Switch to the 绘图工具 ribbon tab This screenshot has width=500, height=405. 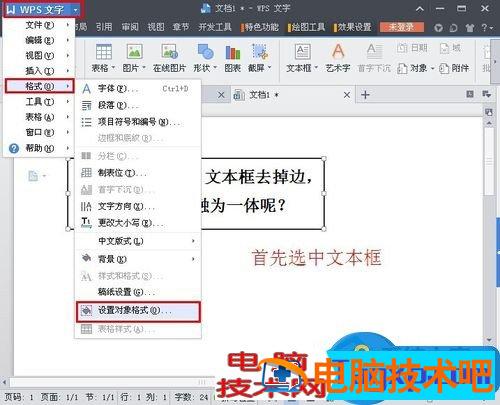(307, 27)
